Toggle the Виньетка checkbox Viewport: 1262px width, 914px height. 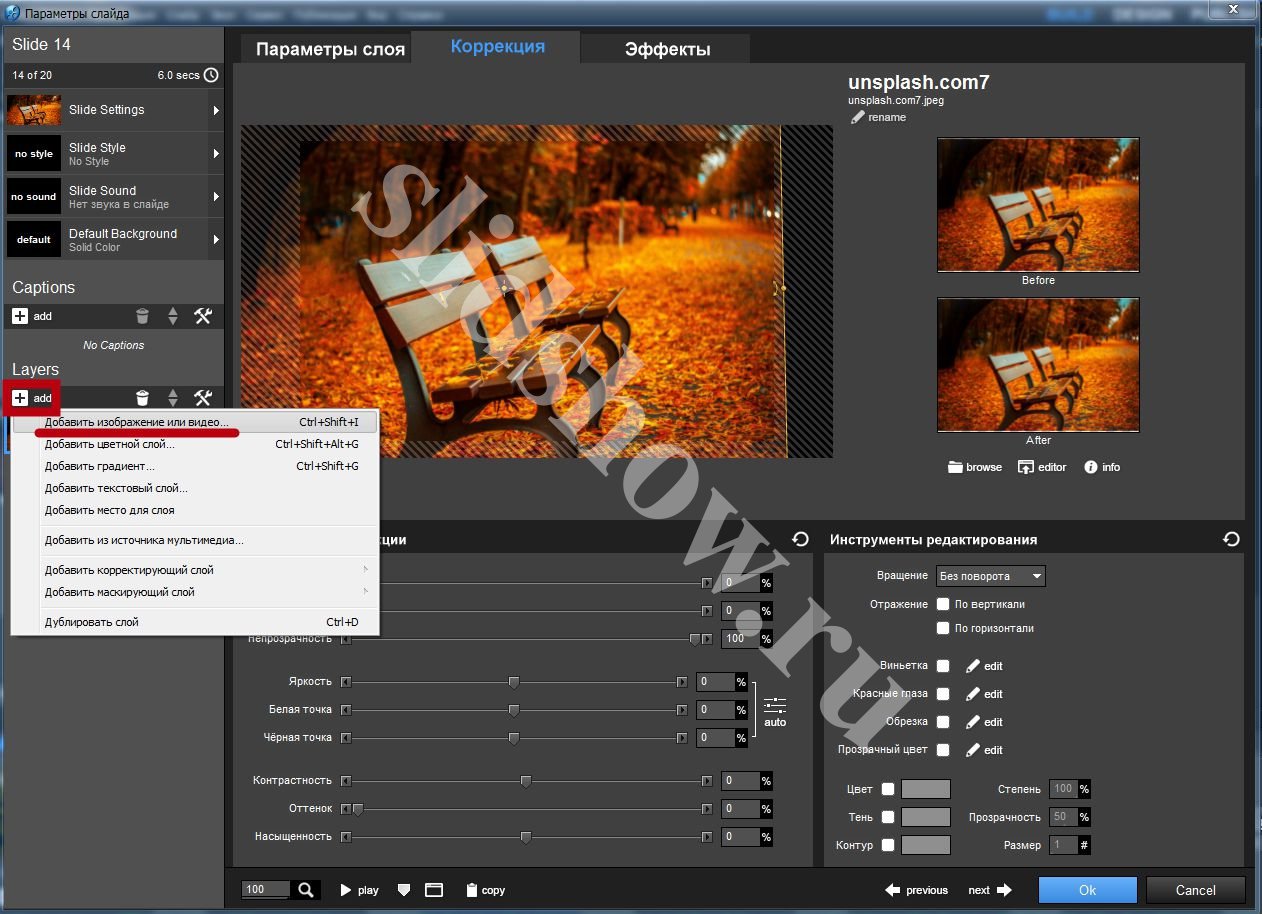(943, 666)
